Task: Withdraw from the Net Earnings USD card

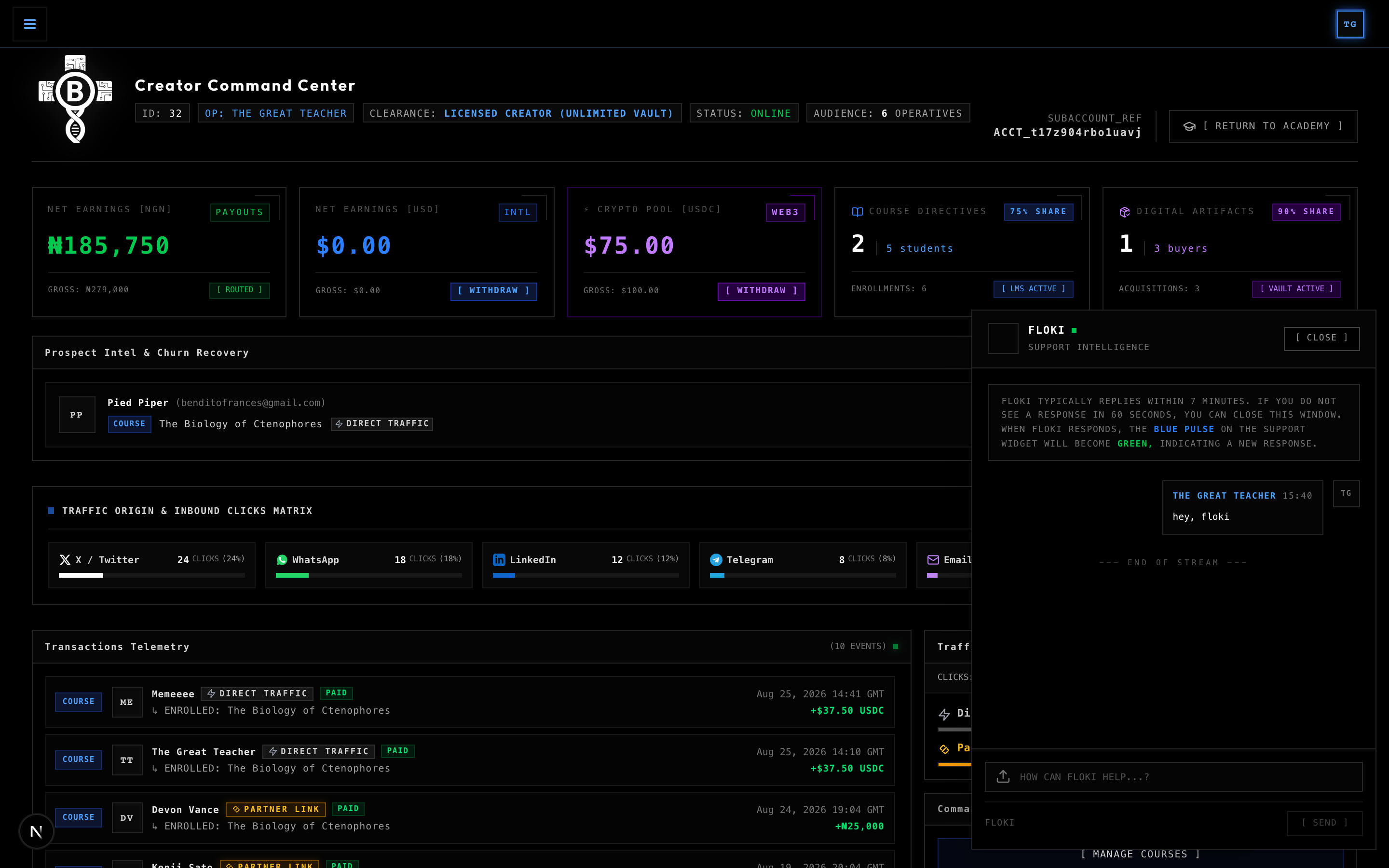Action: tap(493, 291)
